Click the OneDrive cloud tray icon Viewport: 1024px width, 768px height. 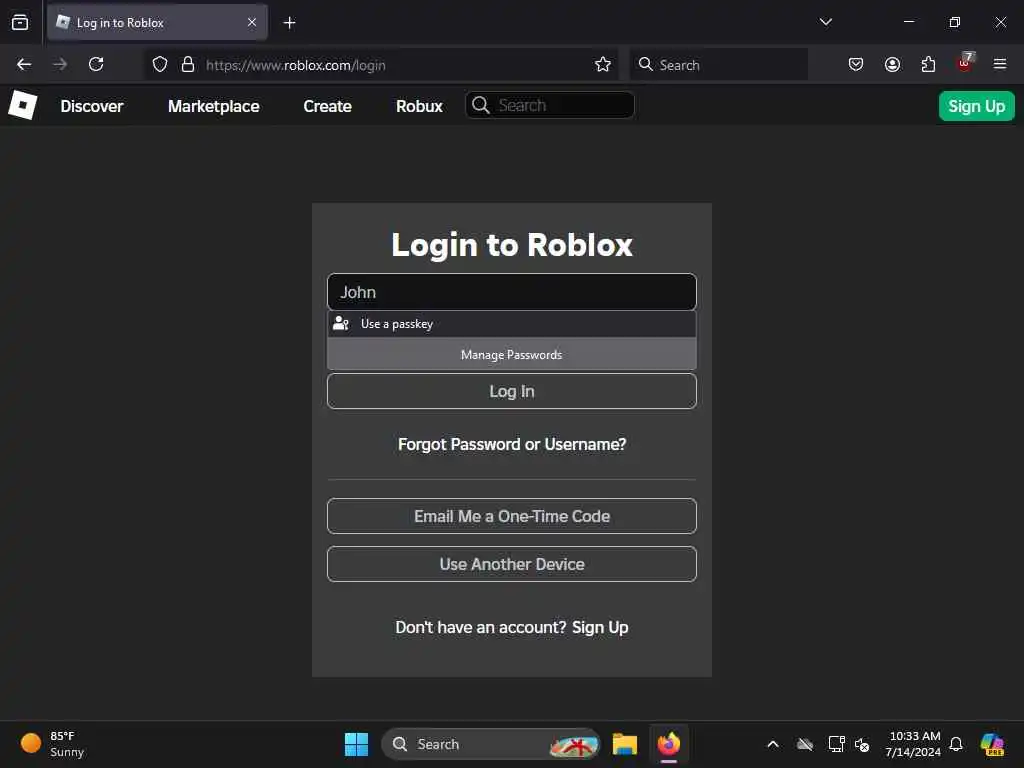pos(805,744)
